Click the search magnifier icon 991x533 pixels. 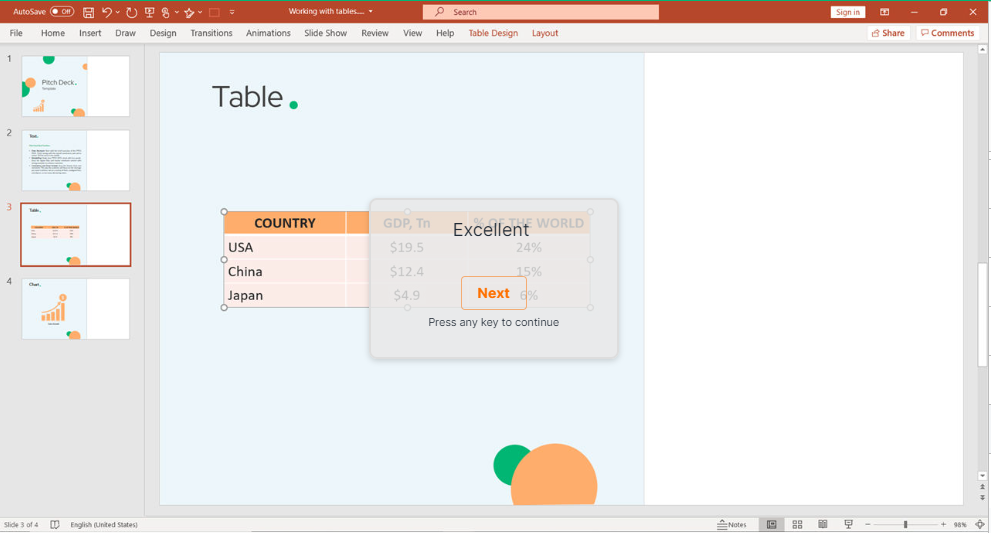coord(439,12)
